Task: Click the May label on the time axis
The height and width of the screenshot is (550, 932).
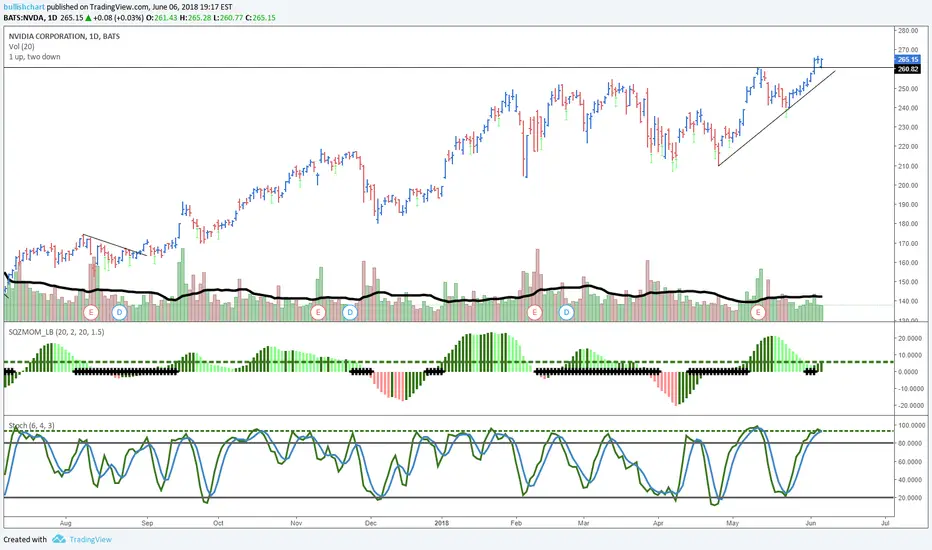Action: click(x=732, y=523)
